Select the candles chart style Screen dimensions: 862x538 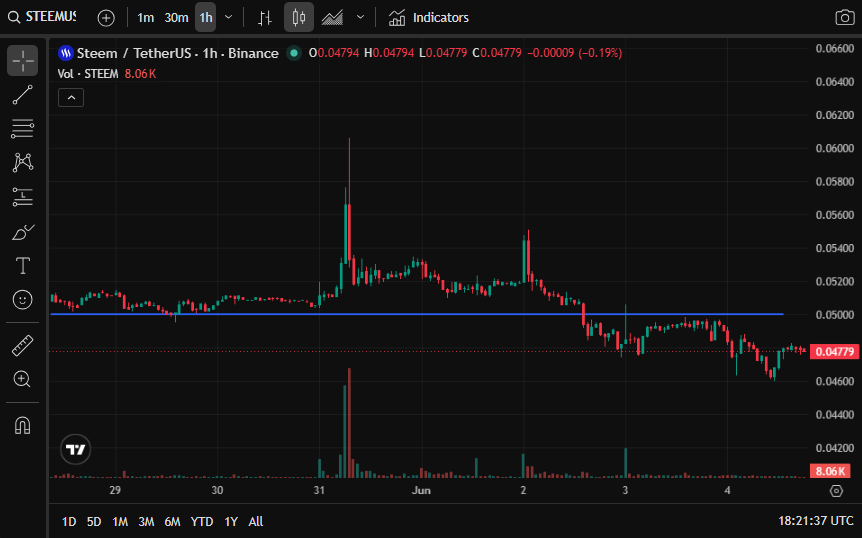pyautogui.click(x=299, y=17)
